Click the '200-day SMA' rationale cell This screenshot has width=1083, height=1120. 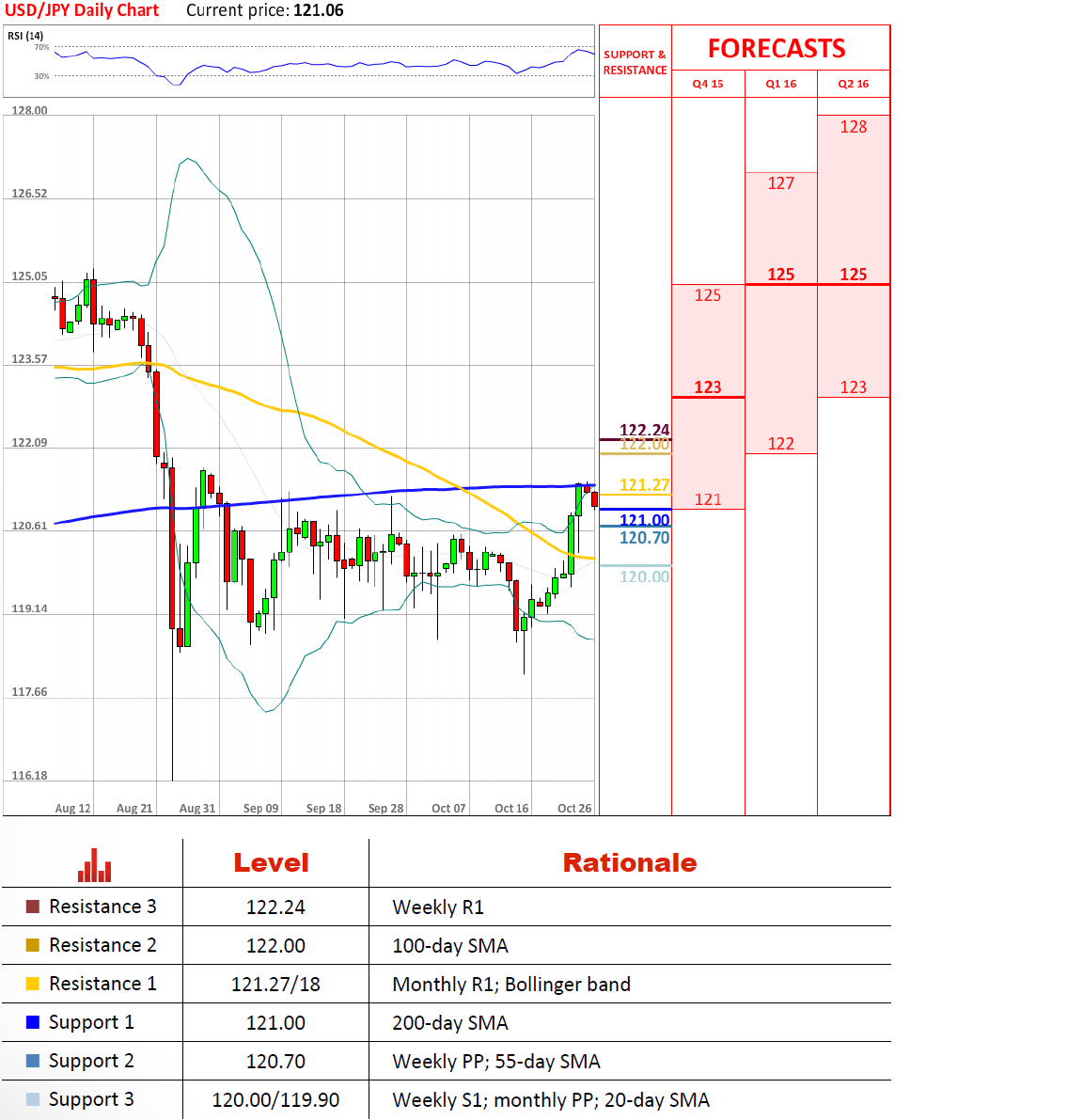(x=449, y=1023)
